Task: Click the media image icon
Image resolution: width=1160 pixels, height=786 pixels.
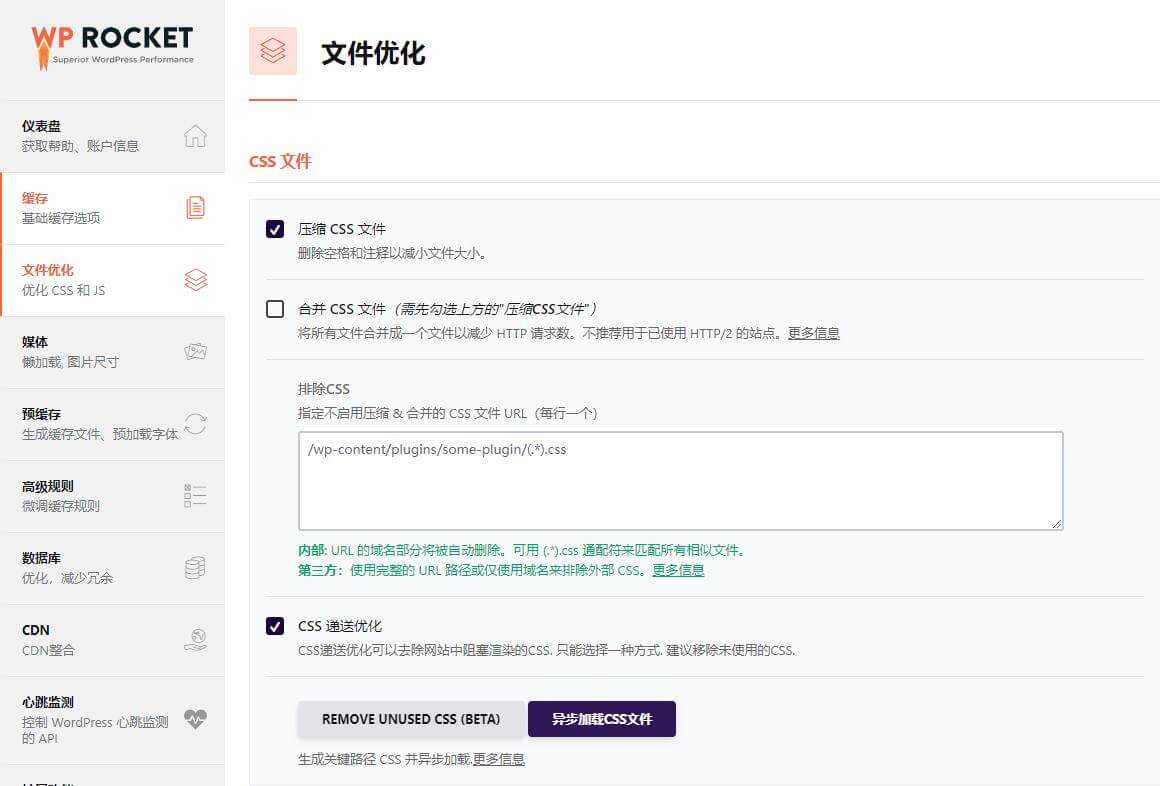Action: tap(196, 352)
